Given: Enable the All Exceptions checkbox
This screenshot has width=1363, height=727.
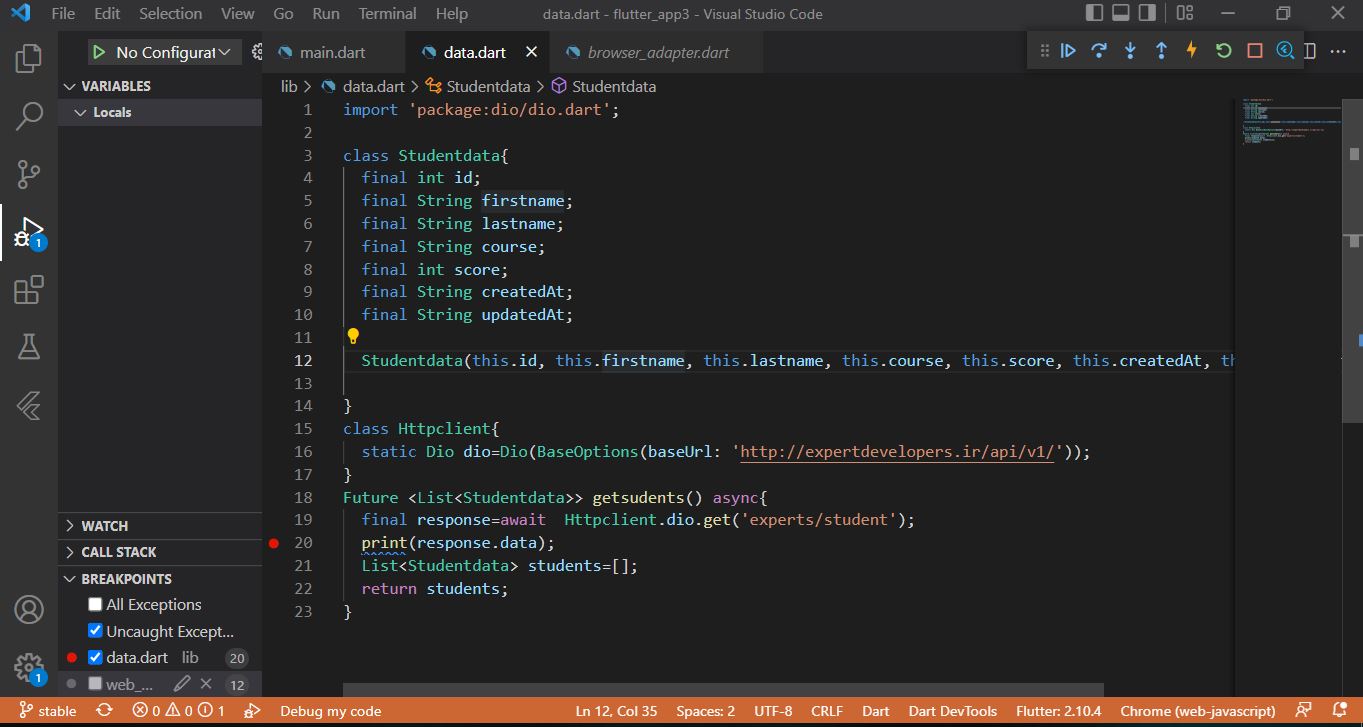Looking at the screenshot, I should tap(95, 604).
